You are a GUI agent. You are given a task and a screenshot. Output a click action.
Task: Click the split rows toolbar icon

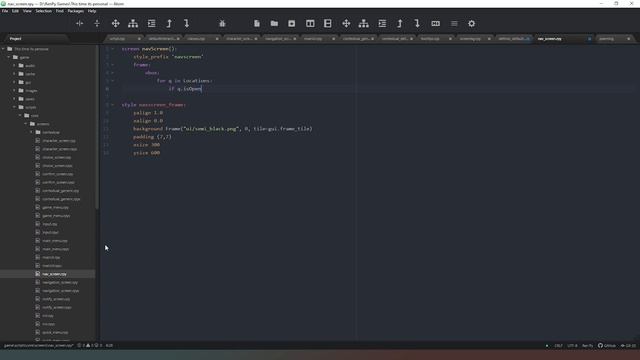pyautogui.click(x=328, y=24)
